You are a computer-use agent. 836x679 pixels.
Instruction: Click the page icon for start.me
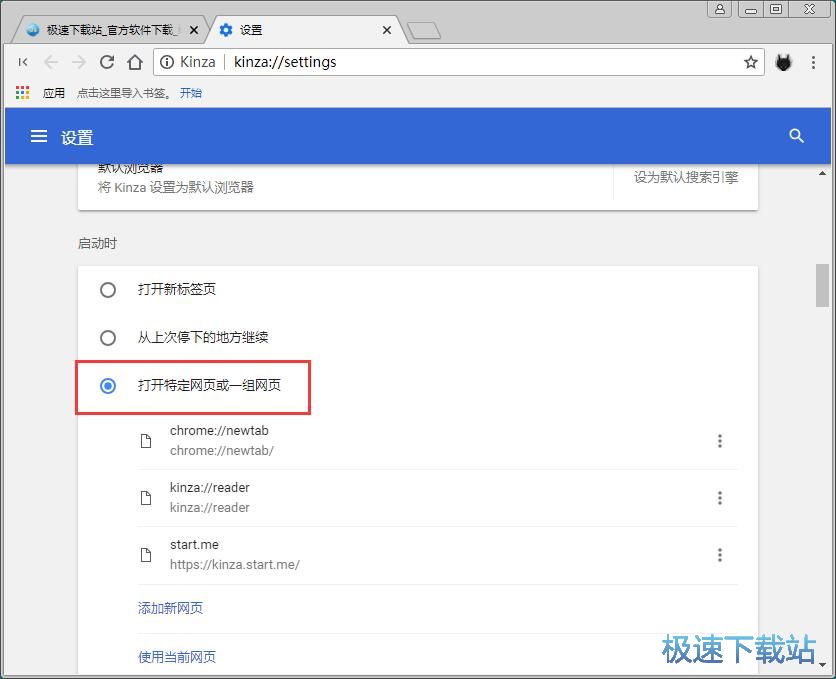[146, 555]
